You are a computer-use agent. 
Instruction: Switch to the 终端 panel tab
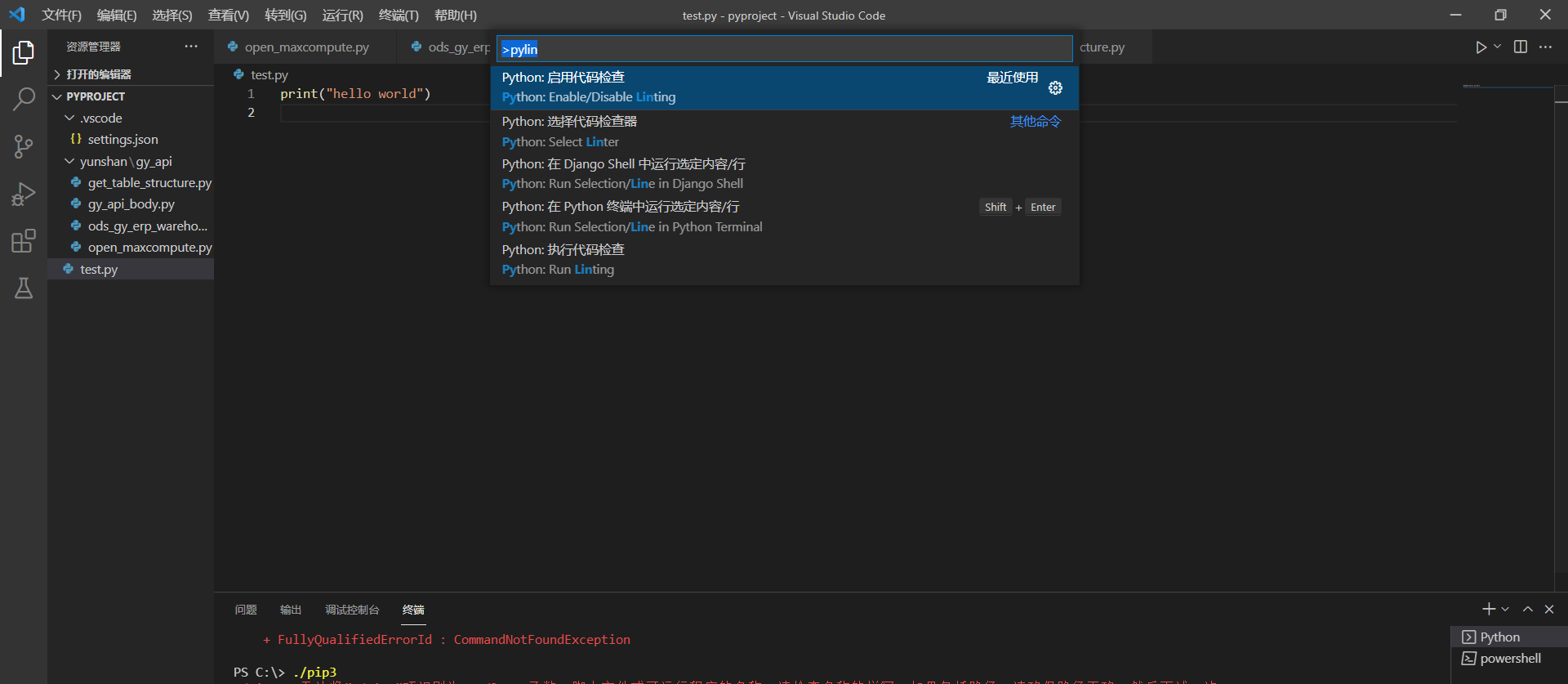tap(413, 610)
